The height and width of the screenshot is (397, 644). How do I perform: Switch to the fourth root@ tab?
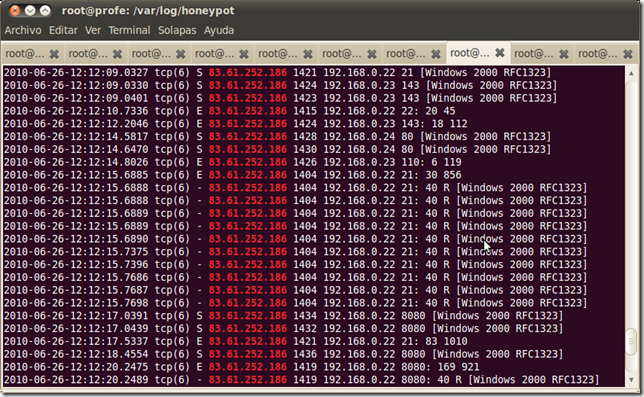(214, 54)
